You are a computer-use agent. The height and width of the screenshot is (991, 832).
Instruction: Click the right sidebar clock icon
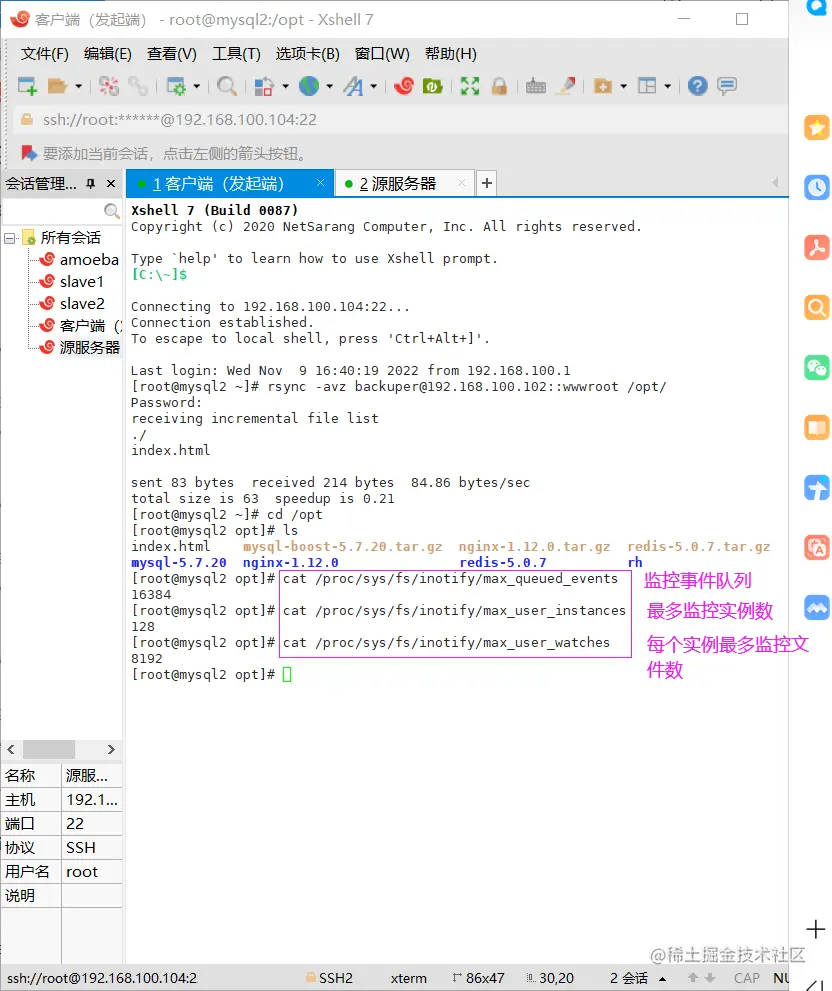point(816,188)
